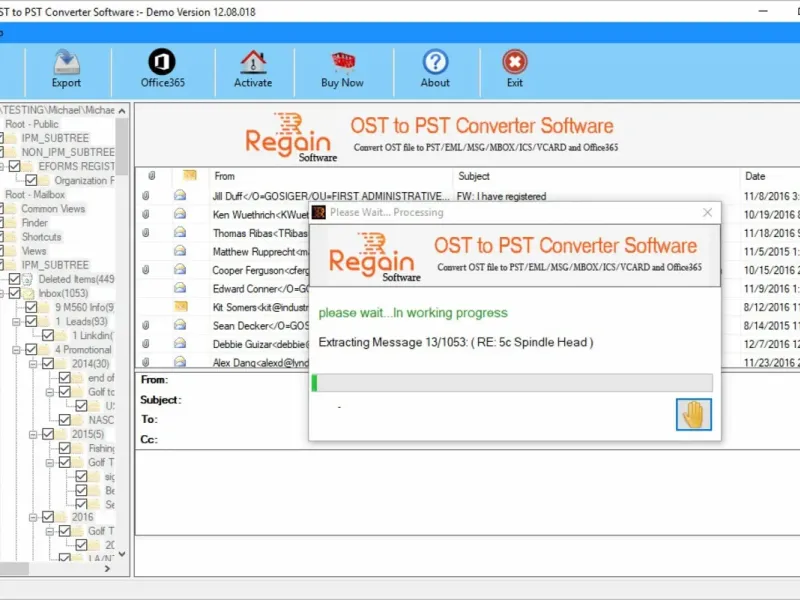Click attachment clip of Jill Duff email

(x=146, y=195)
